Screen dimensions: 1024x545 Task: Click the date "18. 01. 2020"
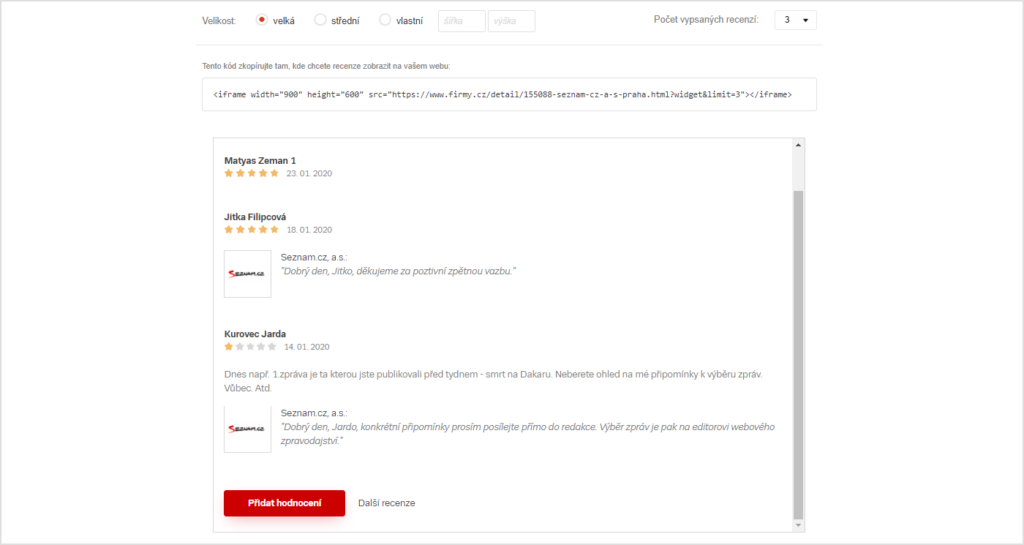[x=309, y=230]
